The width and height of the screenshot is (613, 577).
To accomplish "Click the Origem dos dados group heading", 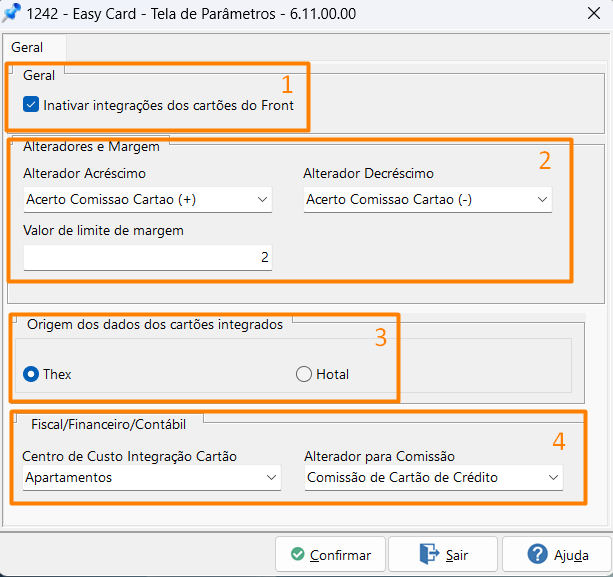I will [x=154, y=324].
